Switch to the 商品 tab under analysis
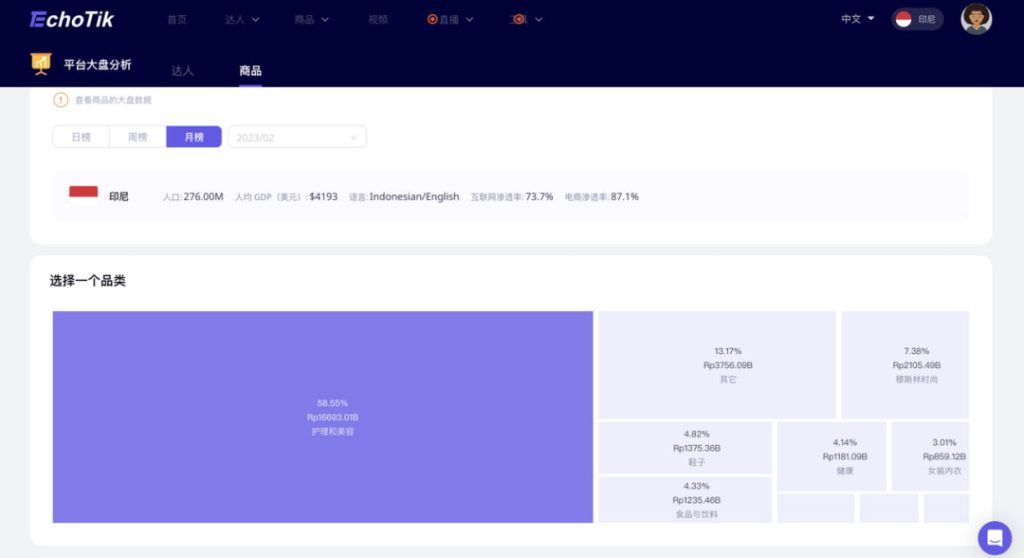 (x=250, y=70)
